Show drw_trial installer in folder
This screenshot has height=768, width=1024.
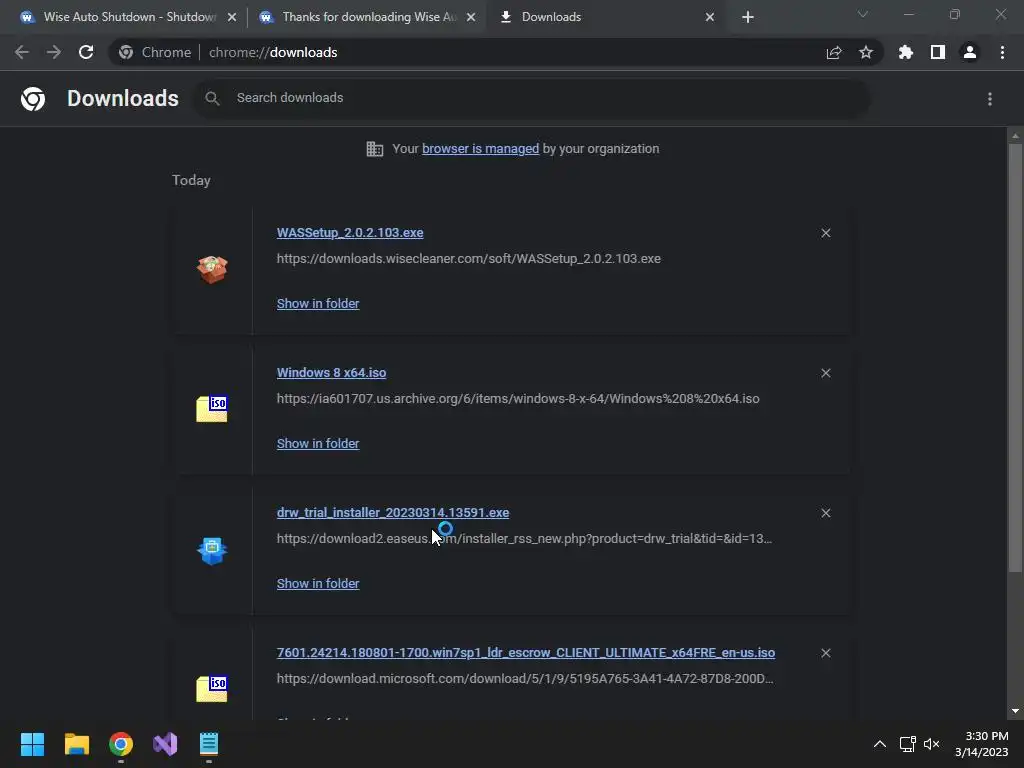tap(318, 584)
